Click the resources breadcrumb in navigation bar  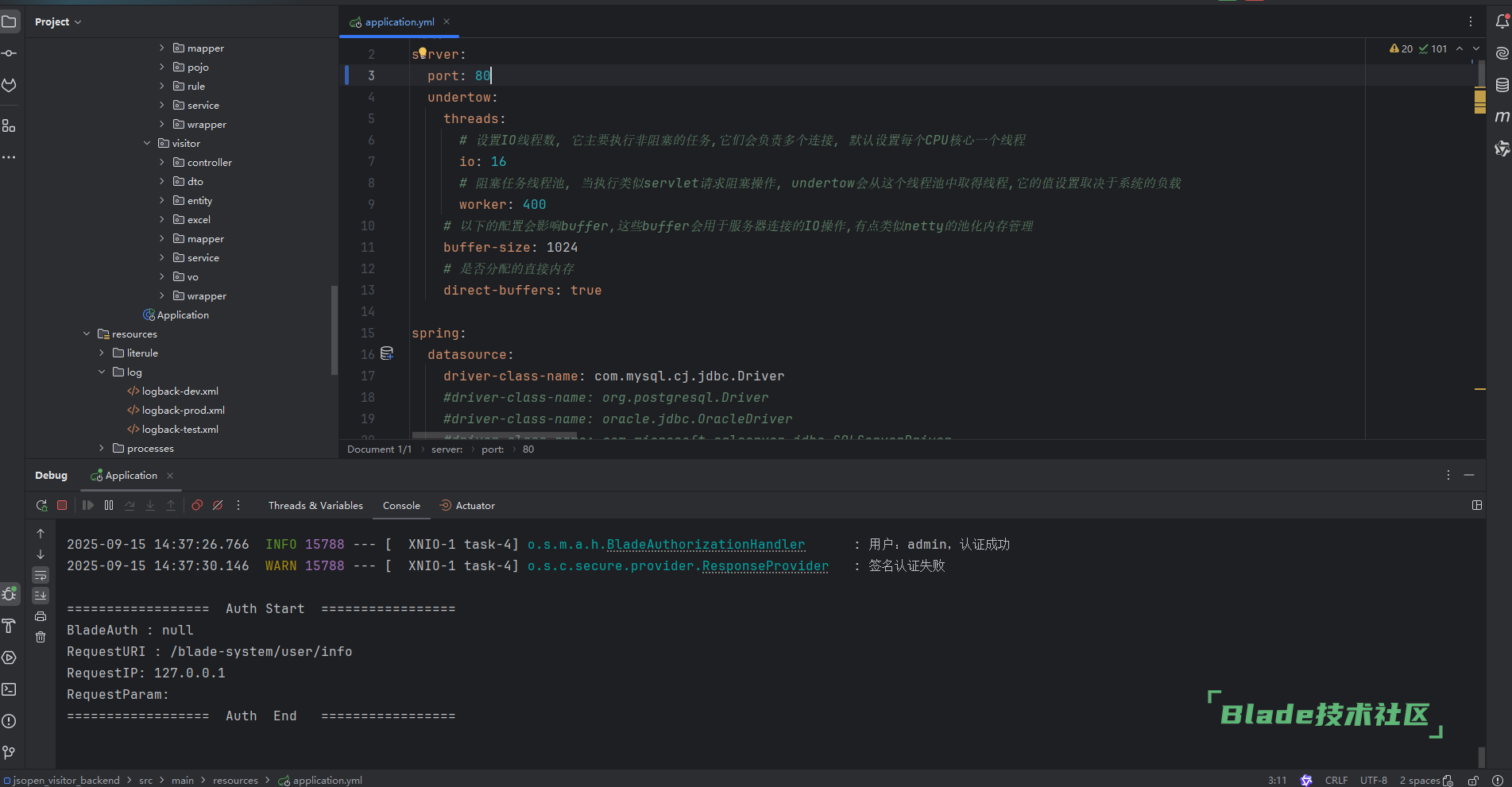tap(235, 781)
